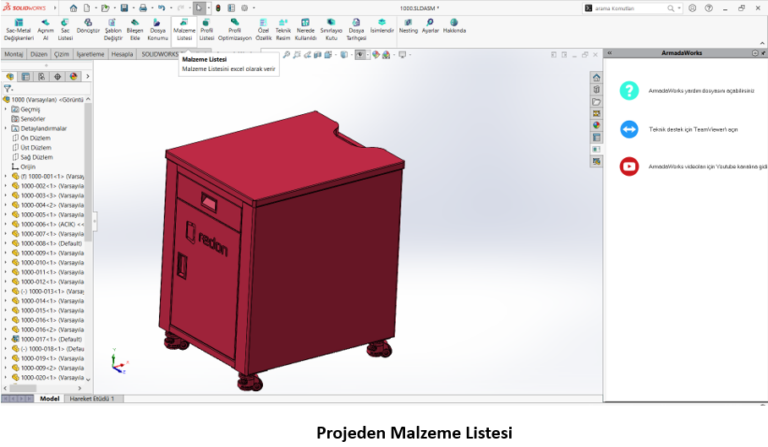
Task: Collapse the ArmadaWorks task pane
Action: tap(609, 52)
